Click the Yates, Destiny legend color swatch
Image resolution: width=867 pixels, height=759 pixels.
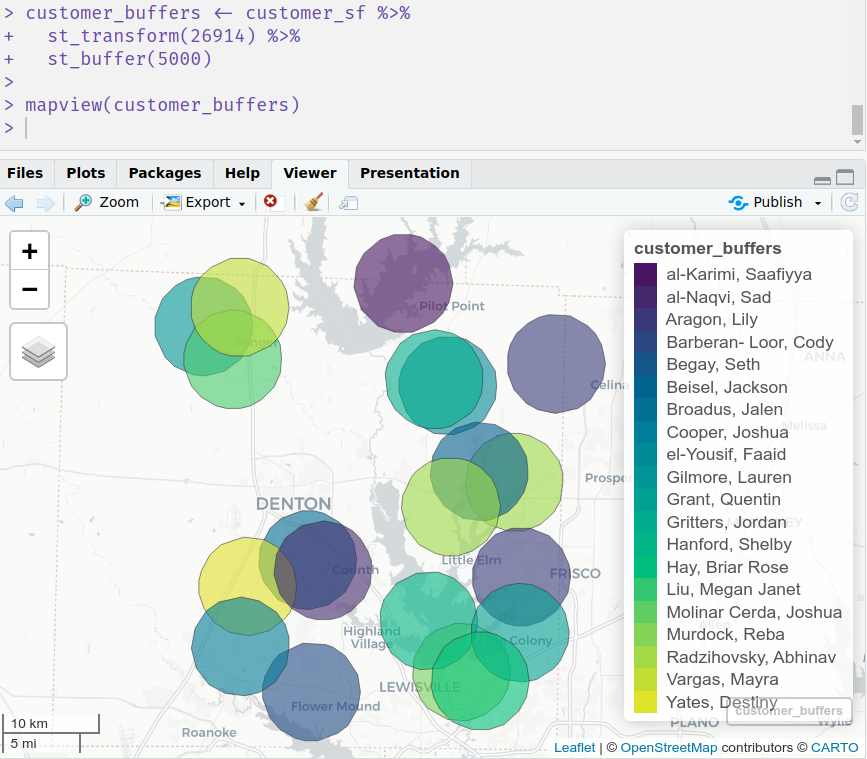[645, 702]
